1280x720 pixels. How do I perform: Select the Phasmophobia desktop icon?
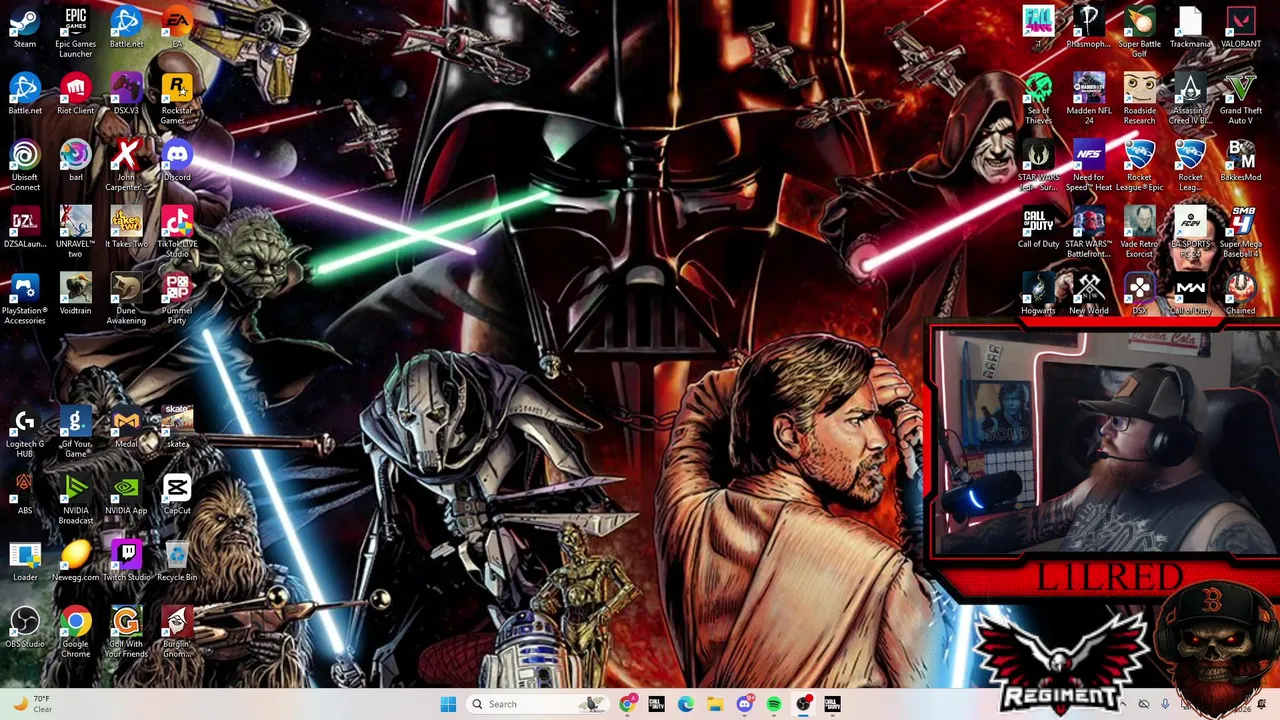click(1088, 28)
